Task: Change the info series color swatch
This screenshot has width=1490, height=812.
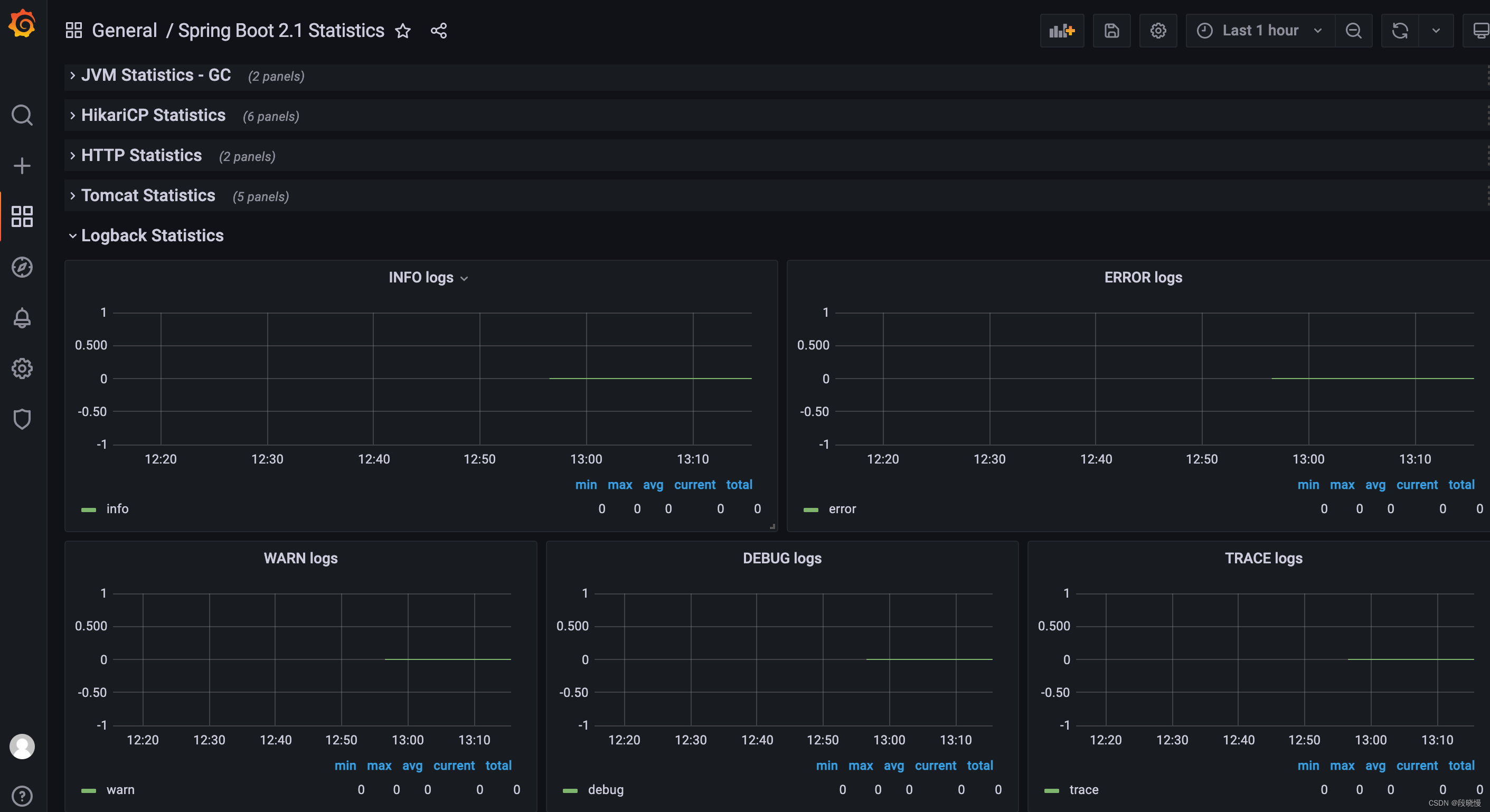Action: pyautogui.click(x=89, y=509)
